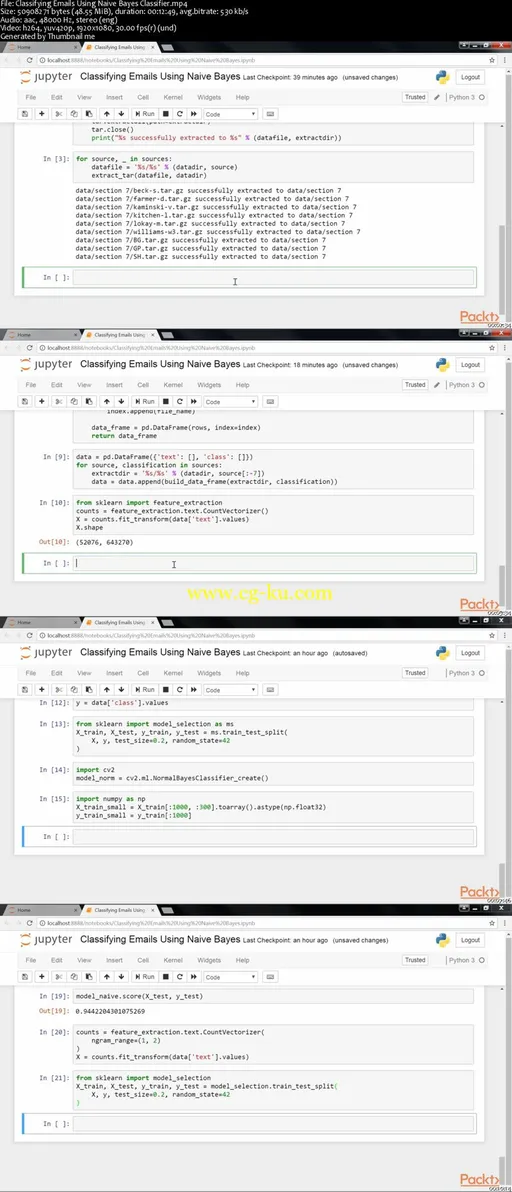This screenshot has width=512, height=1192.
Task: Open Code cell-type dropdown, 18-minutes-ago frame
Action: (x=231, y=401)
